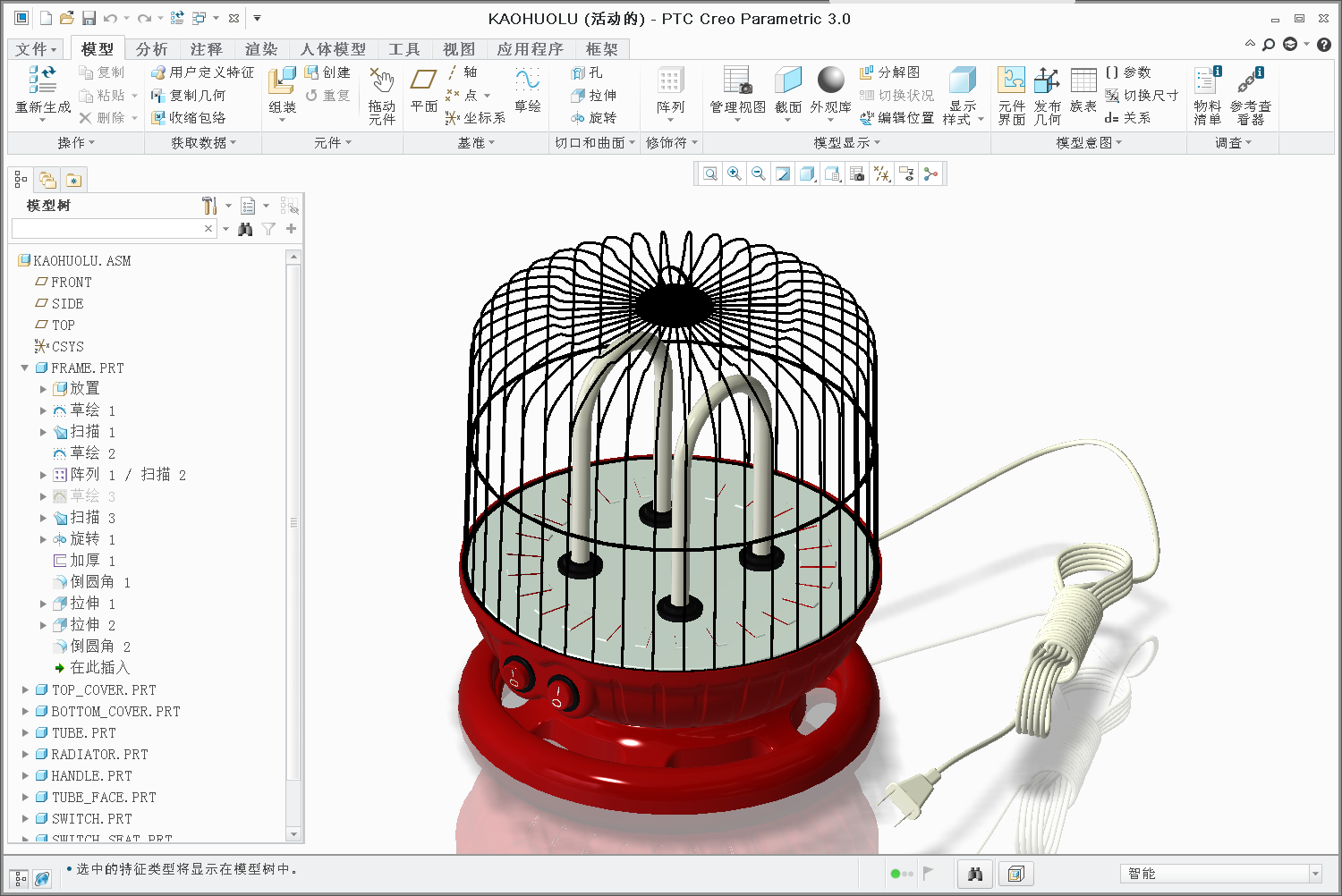Image resolution: width=1342 pixels, height=896 pixels.
Task: Open the 智能 selection filter combo box
Action: pyautogui.click(x=1220, y=874)
